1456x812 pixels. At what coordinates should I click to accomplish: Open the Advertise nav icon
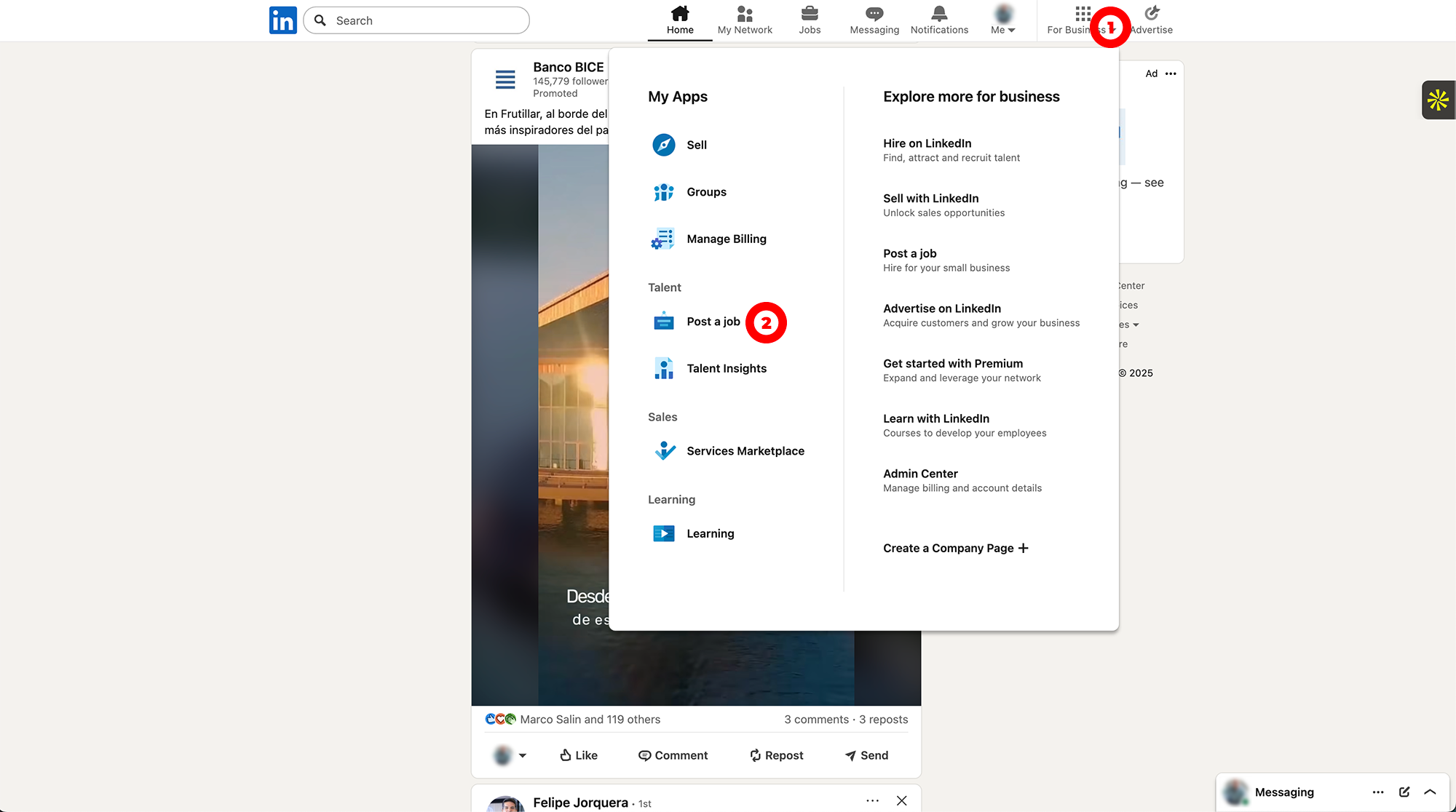point(1152,13)
